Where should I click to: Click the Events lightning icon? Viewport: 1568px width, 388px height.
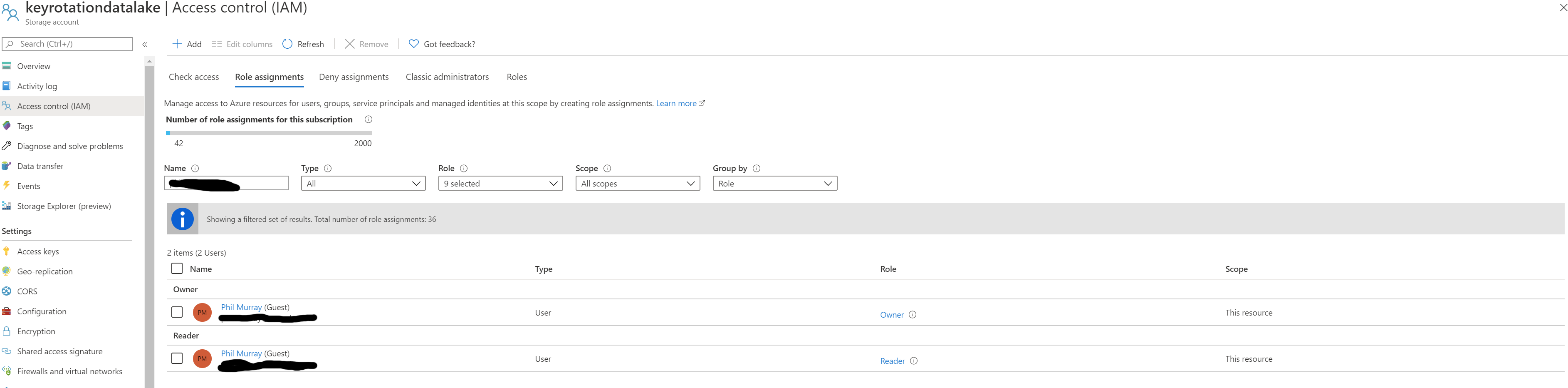[7, 185]
